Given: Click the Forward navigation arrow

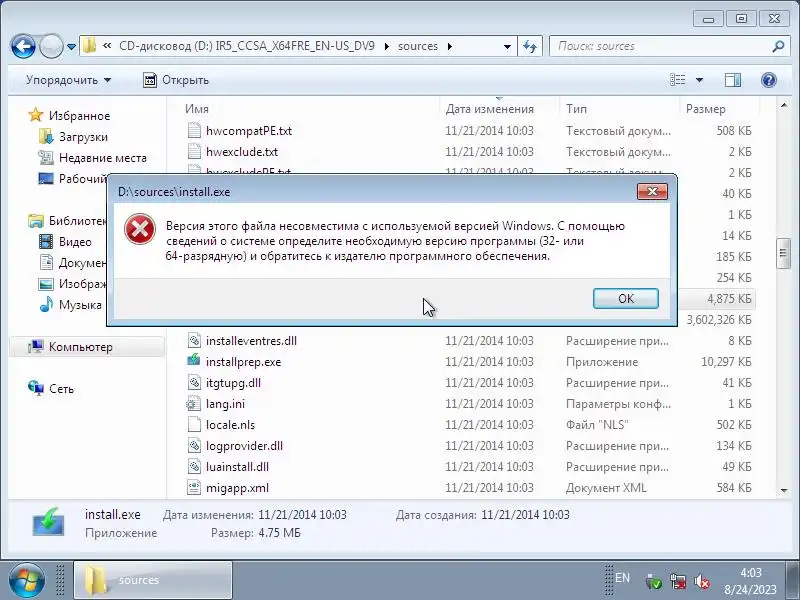Looking at the screenshot, I should pos(51,47).
